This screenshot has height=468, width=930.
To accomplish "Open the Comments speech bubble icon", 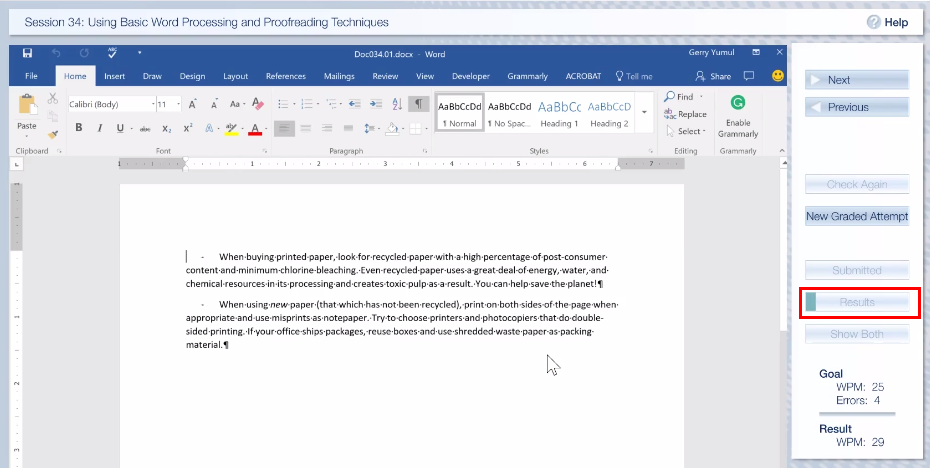I will (x=749, y=76).
